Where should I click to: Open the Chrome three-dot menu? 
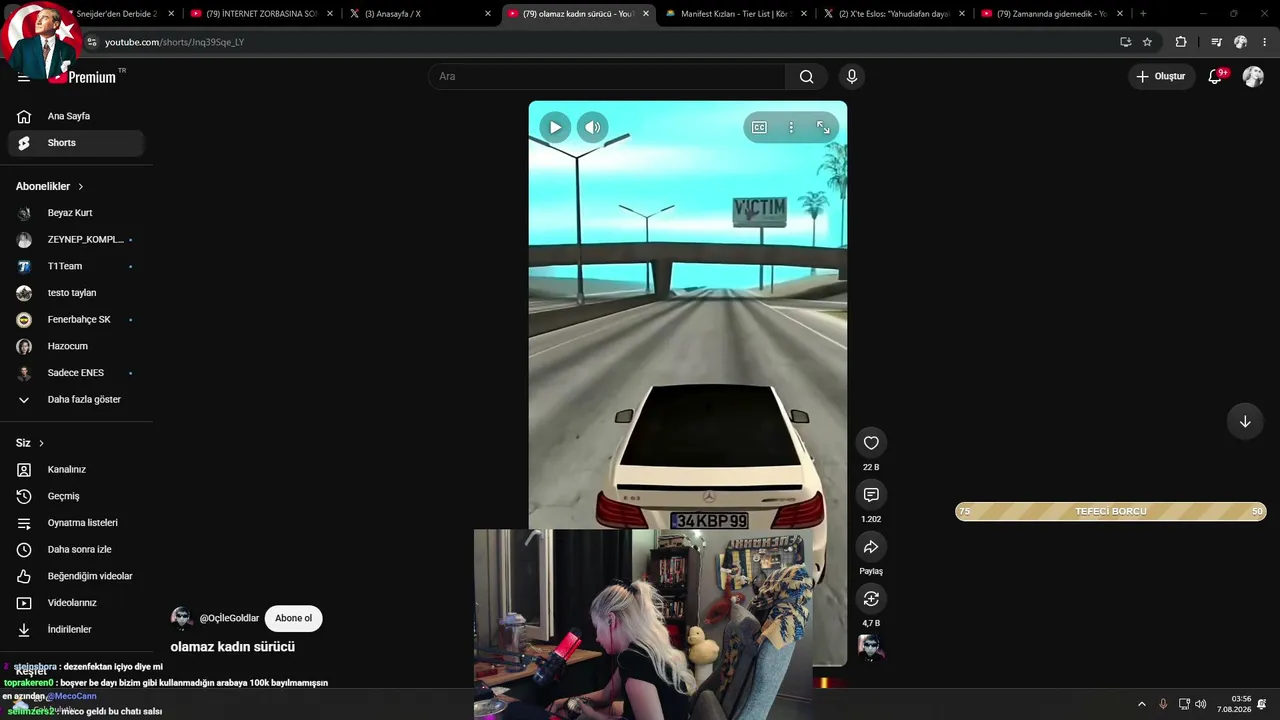point(1265,42)
